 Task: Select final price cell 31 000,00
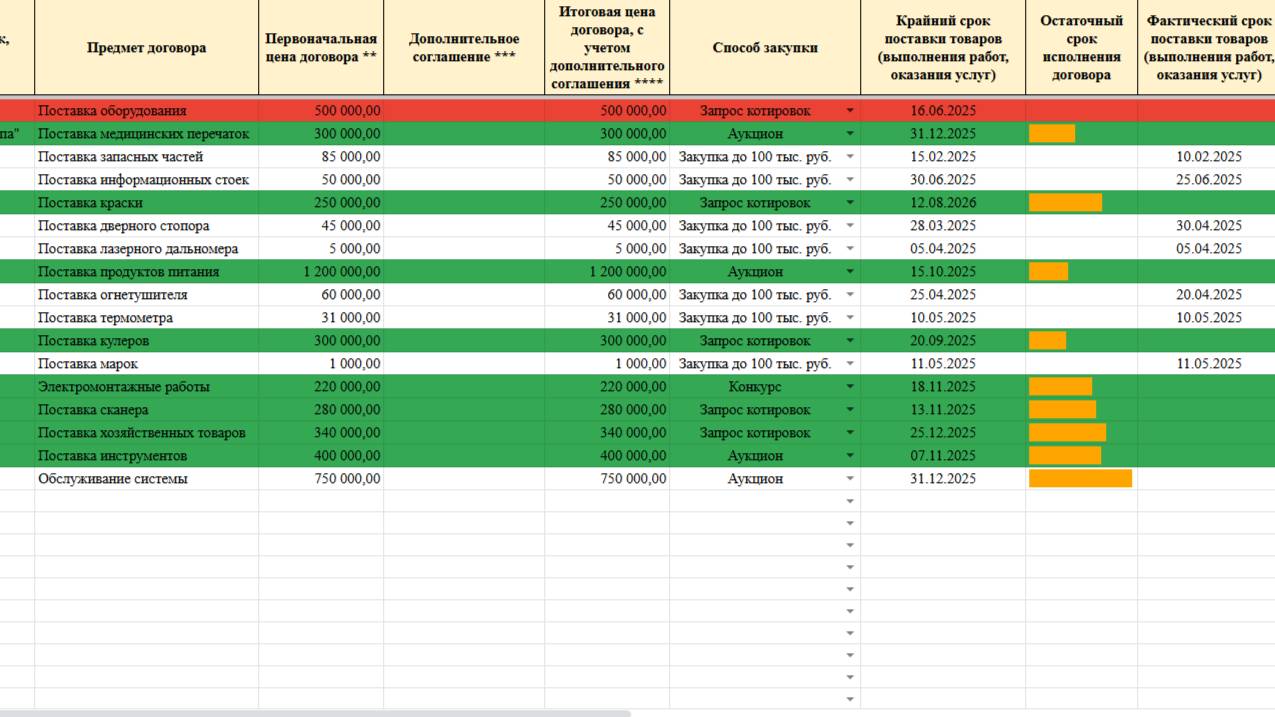coord(607,318)
